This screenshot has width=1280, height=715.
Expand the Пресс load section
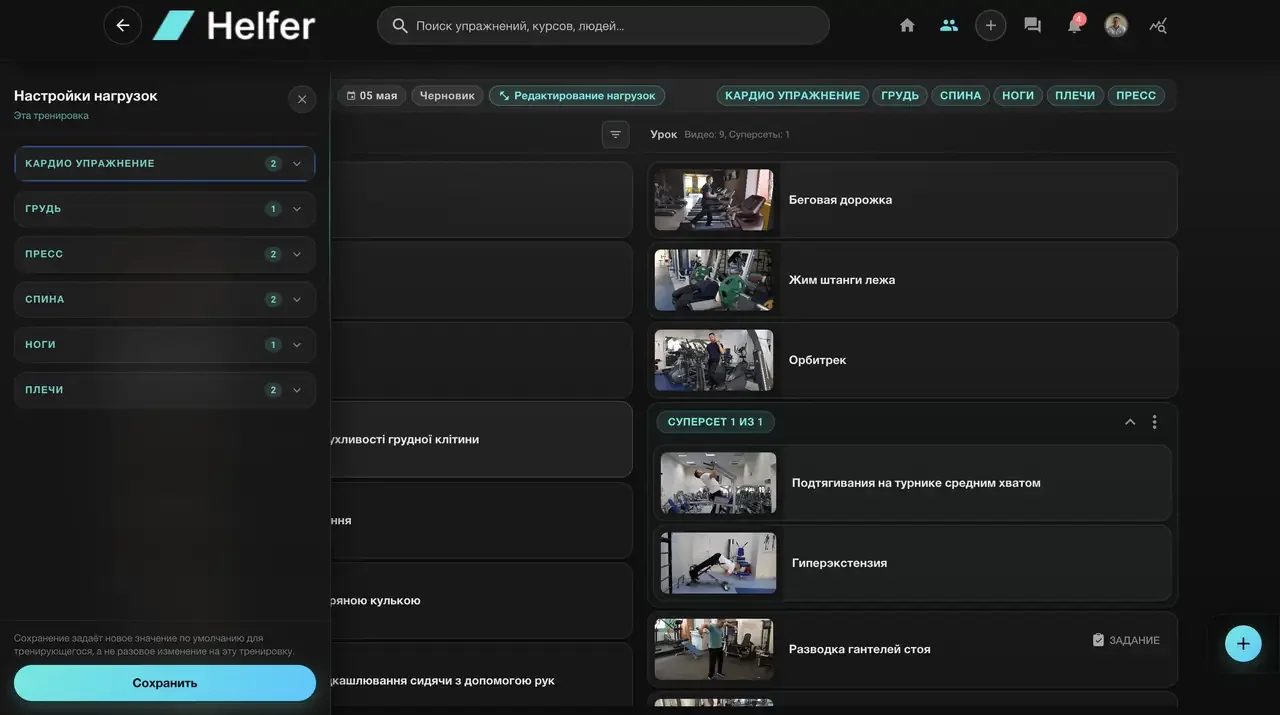(x=165, y=254)
